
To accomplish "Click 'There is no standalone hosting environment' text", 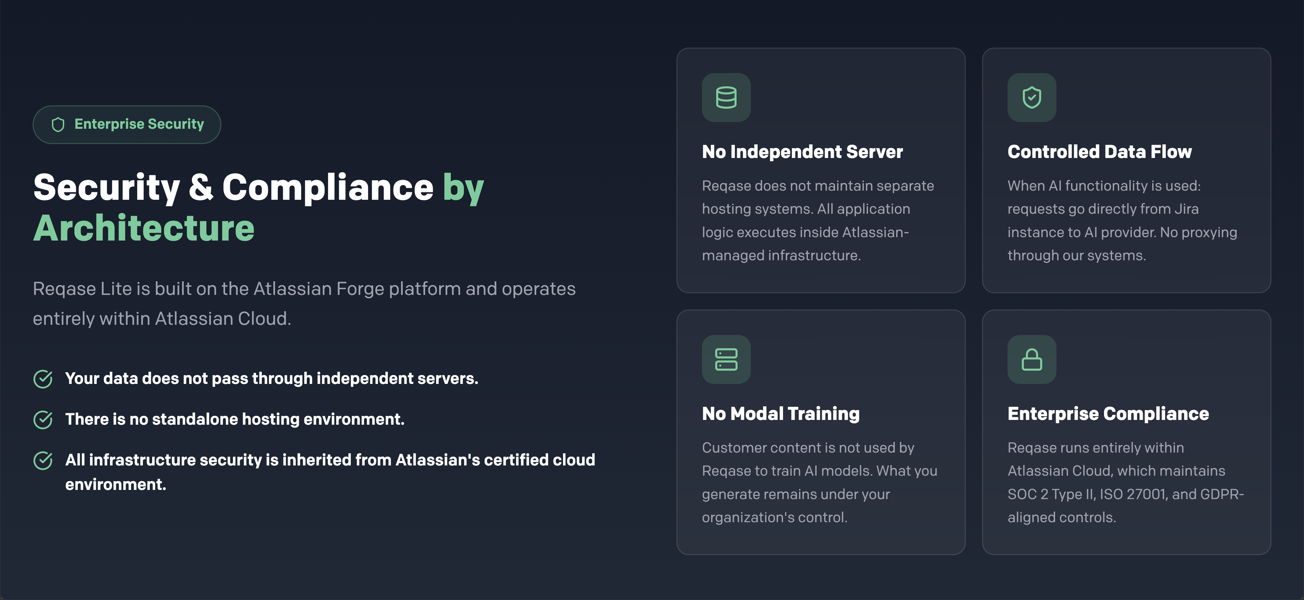I will coord(234,420).
